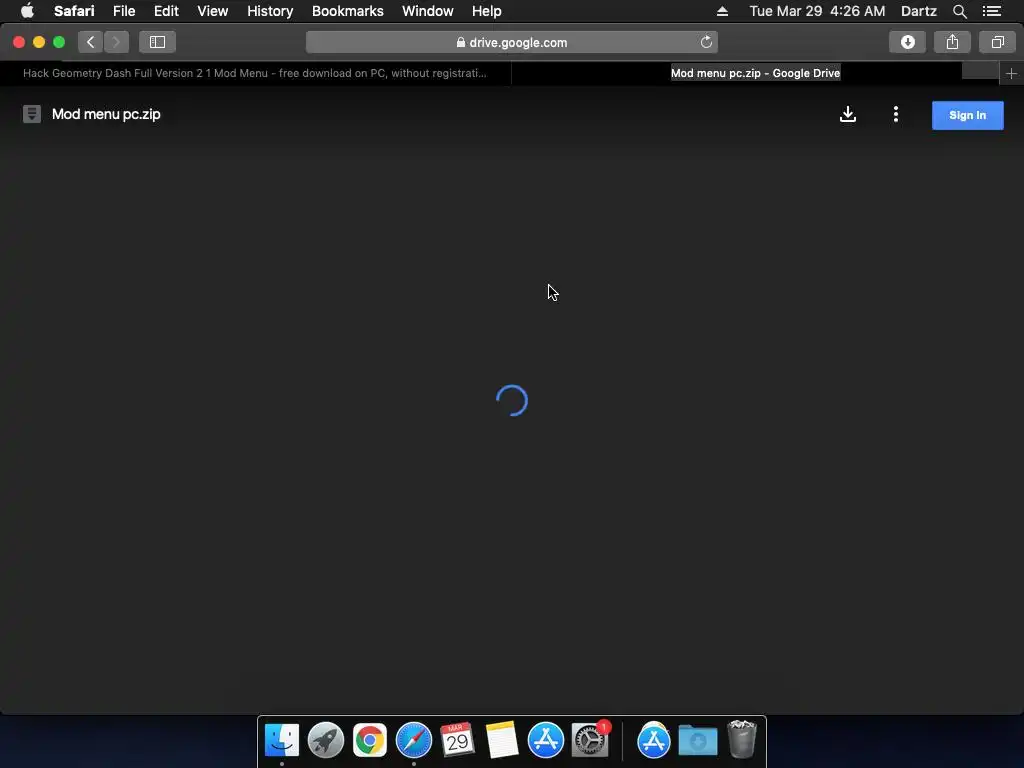The height and width of the screenshot is (768, 1024).
Task: Open the Safari menu
Action: click(74, 11)
